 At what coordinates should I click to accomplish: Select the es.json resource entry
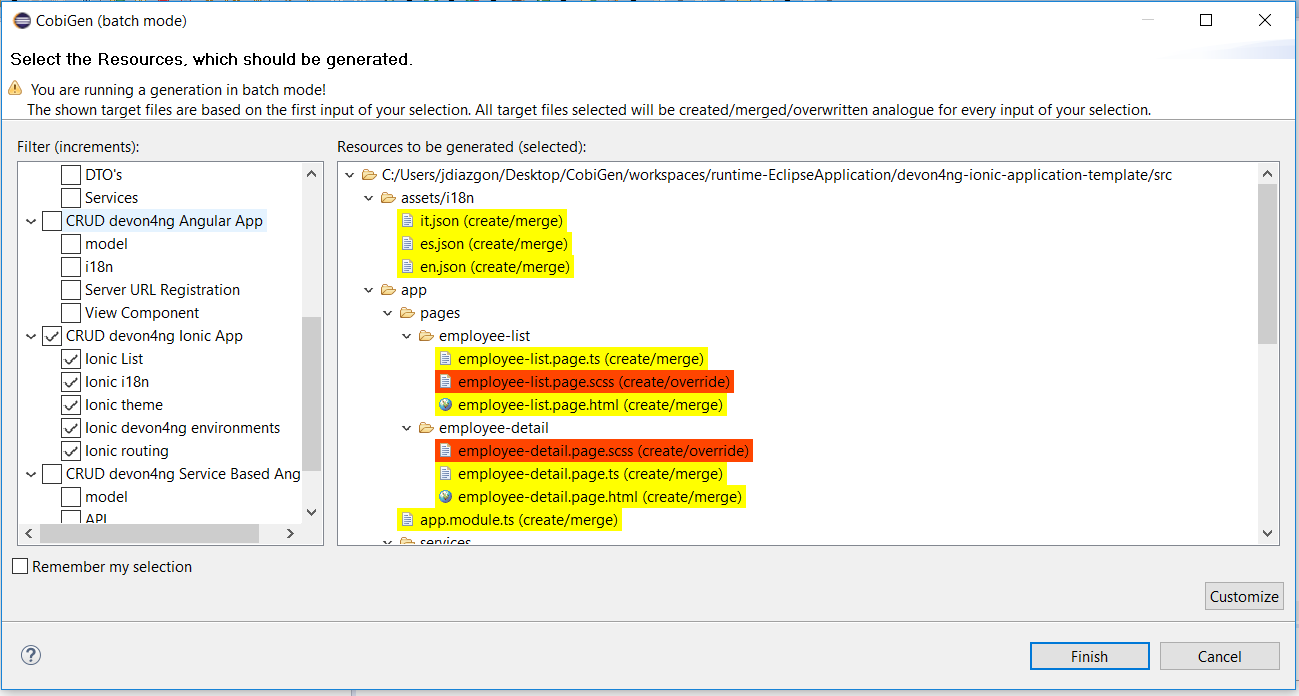click(x=493, y=244)
